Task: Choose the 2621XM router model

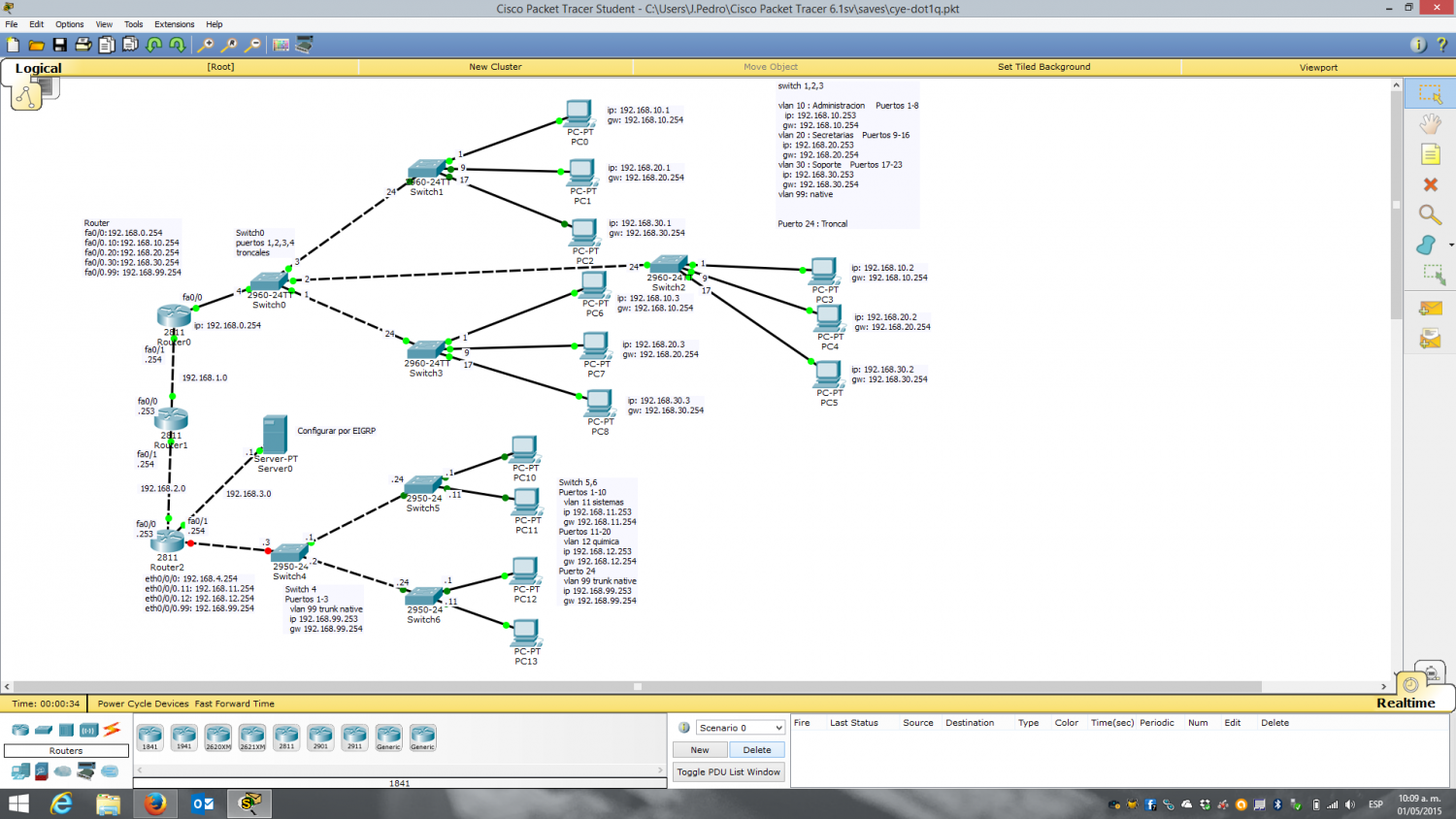Action: [x=252, y=737]
